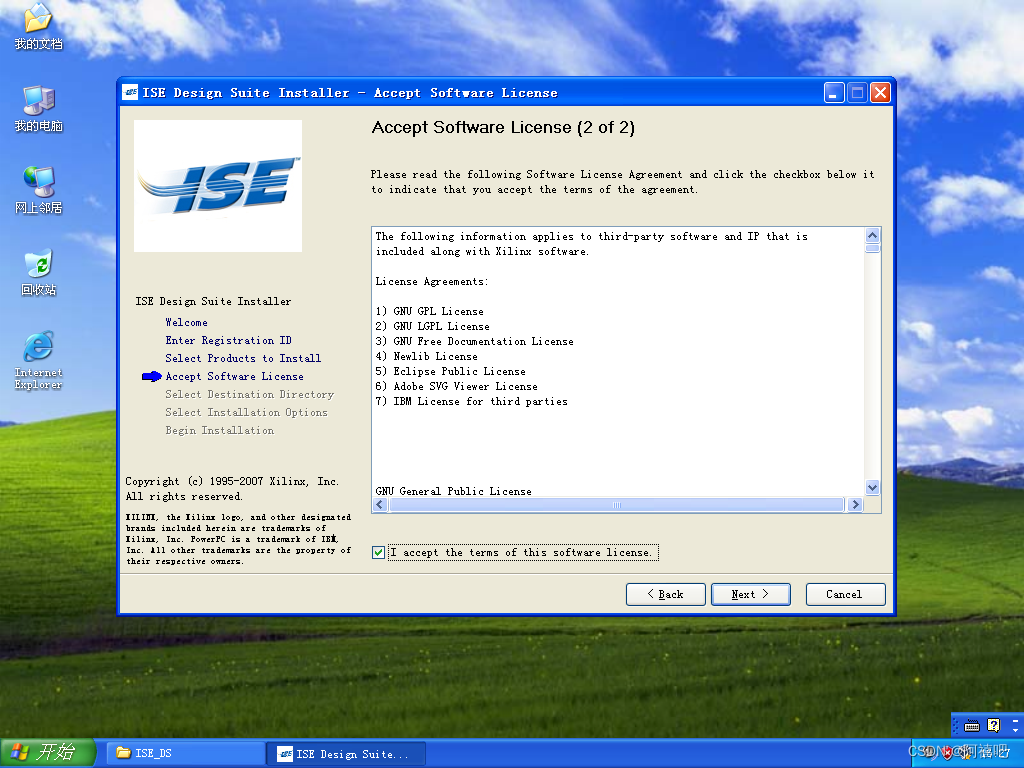Go Back to previous license page
The height and width of the screenshot is (768, 1024).
tap(665, 594)
